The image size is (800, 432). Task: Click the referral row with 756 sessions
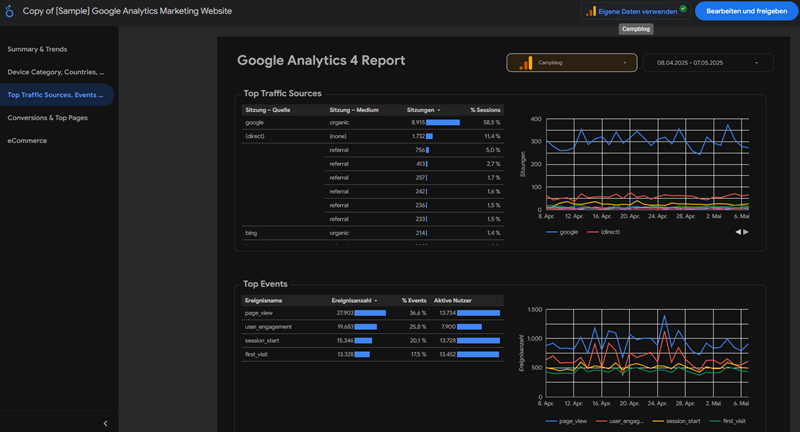tap(414, 150)
